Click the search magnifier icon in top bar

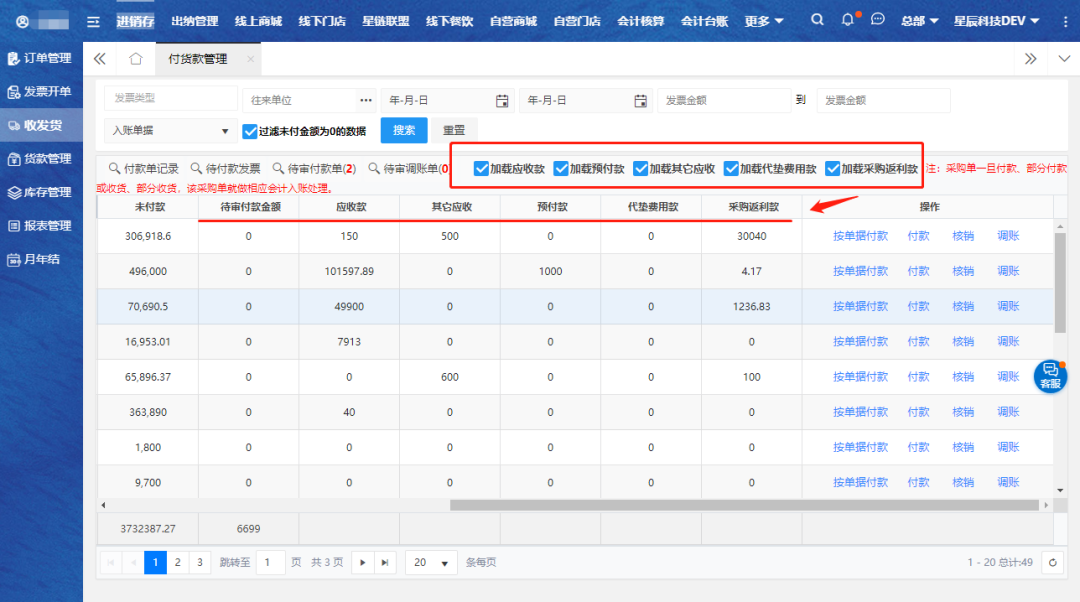[x=818, y=20]
